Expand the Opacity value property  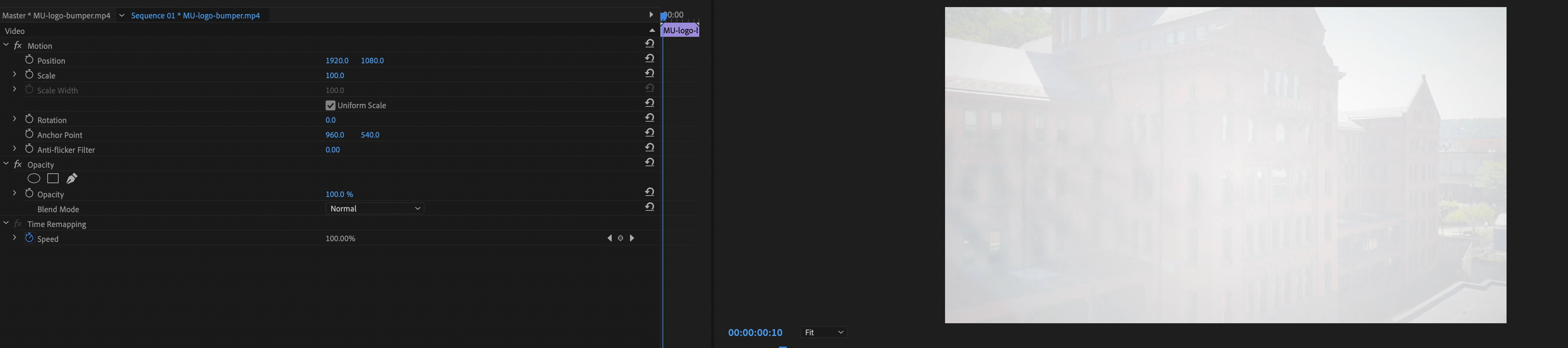click(14, 193)
